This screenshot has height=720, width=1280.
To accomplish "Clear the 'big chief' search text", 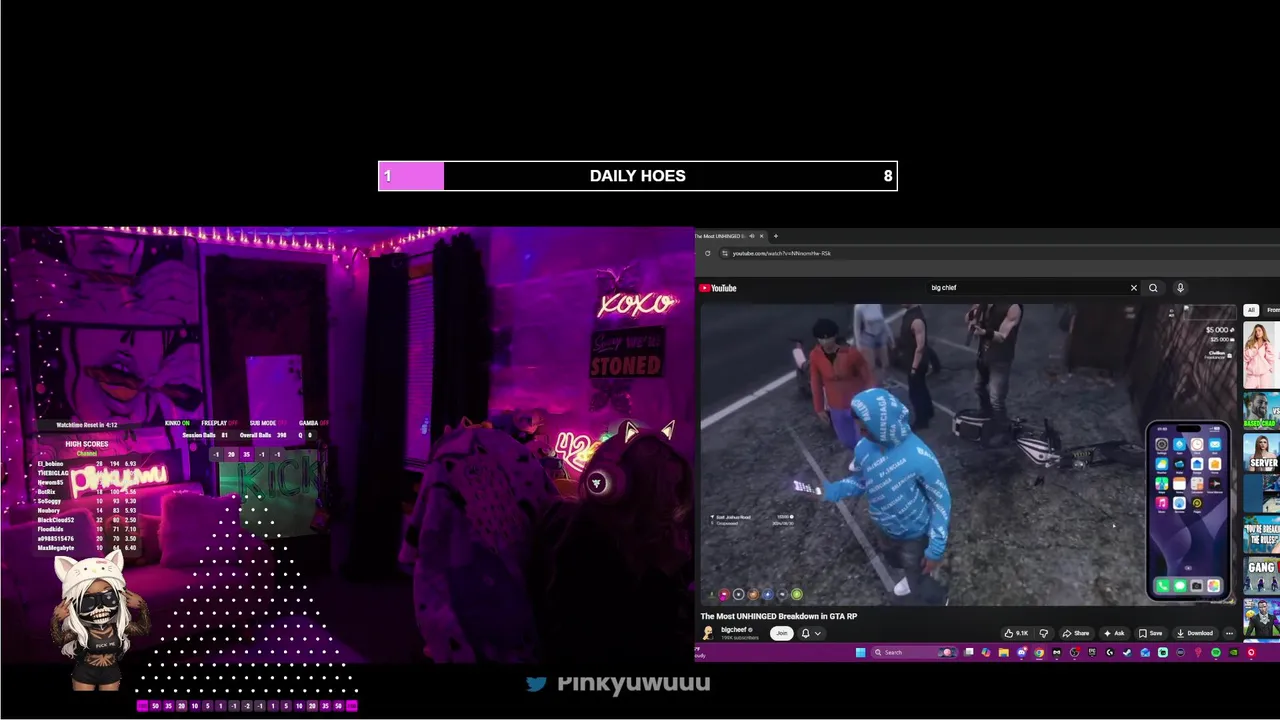I will point(1133,288).
